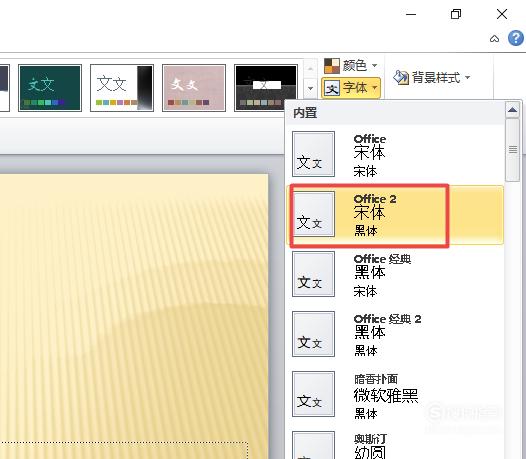Screen dimensions: 526x459
Task: Click the 暗香扑面 font preview icon
Action: coord(313,394)
